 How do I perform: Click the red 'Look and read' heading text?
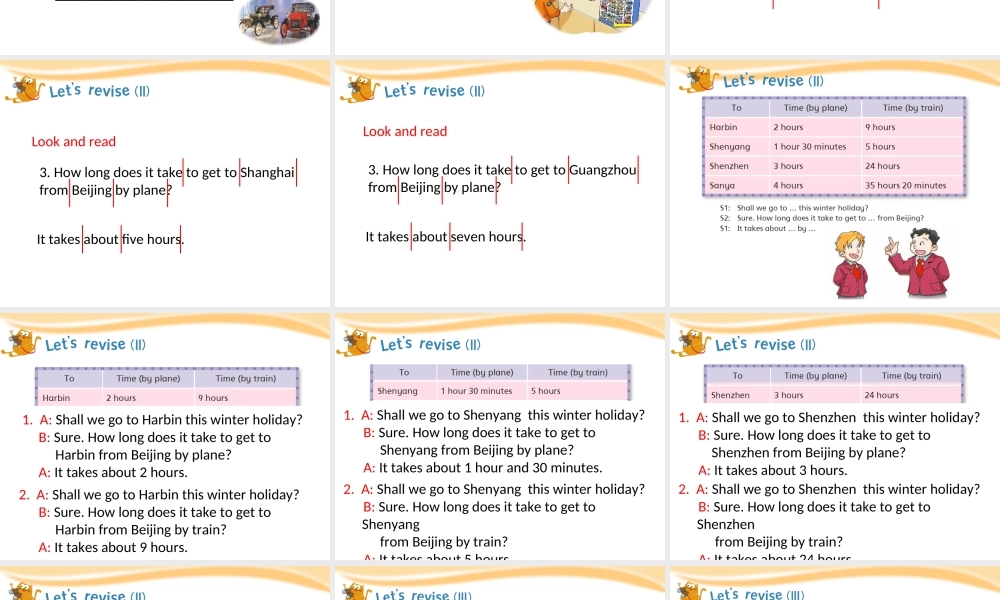coord(73,141)
